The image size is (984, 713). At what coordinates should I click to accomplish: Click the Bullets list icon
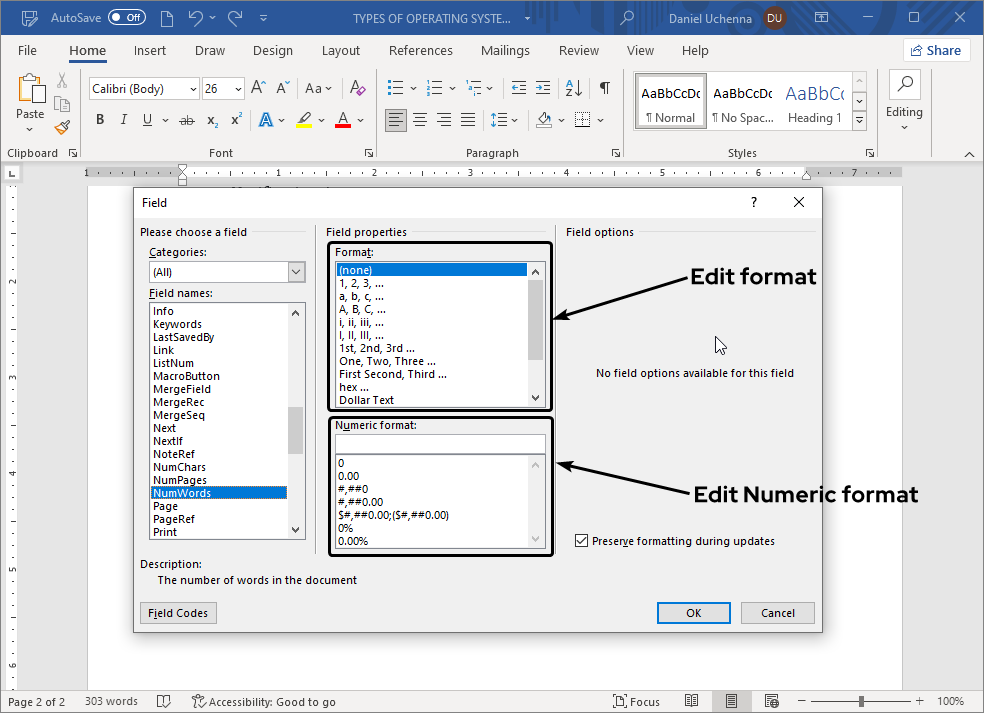395,88
